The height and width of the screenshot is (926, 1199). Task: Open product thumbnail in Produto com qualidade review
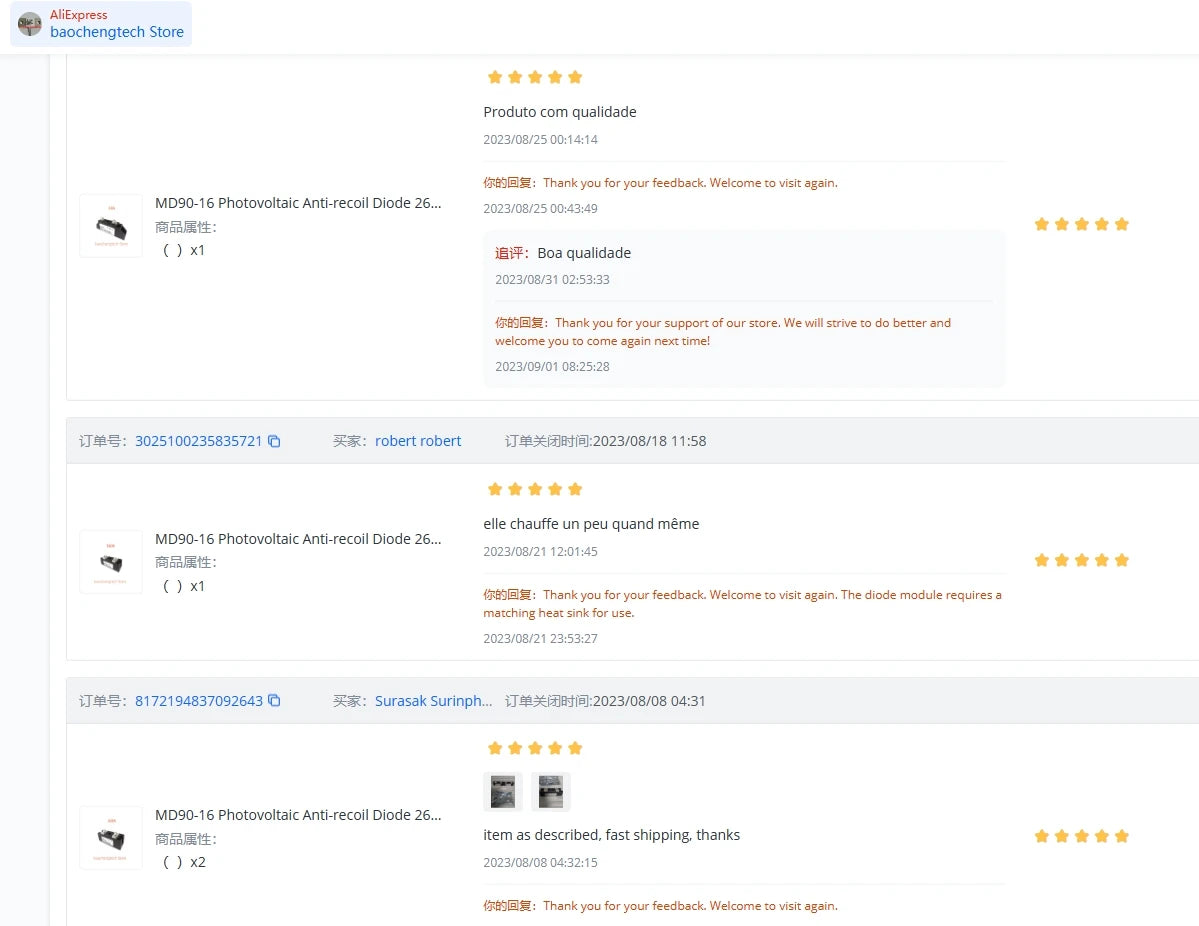[111, 226]
